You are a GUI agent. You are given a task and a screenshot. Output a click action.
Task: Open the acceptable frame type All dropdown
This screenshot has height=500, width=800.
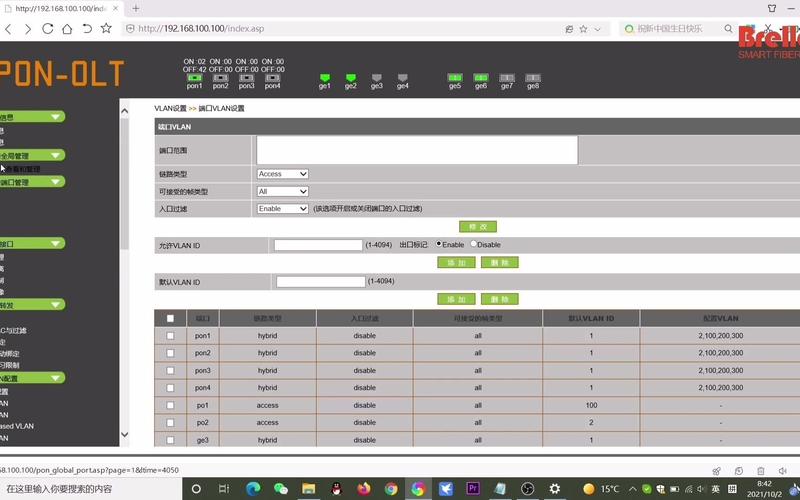(283, 191)
